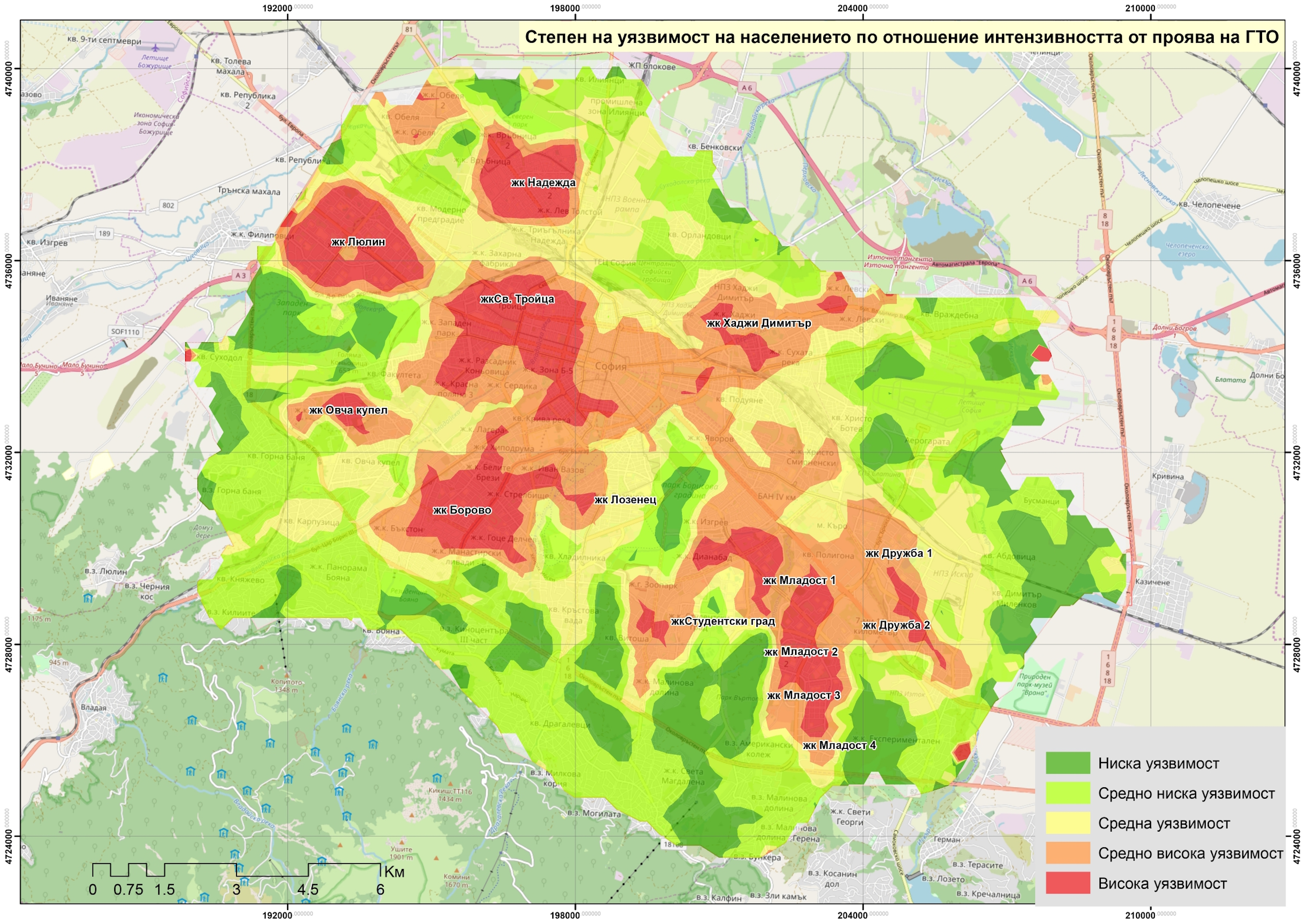
Task: Click the жк Борово district label
Action: click(x=462, y=511)
